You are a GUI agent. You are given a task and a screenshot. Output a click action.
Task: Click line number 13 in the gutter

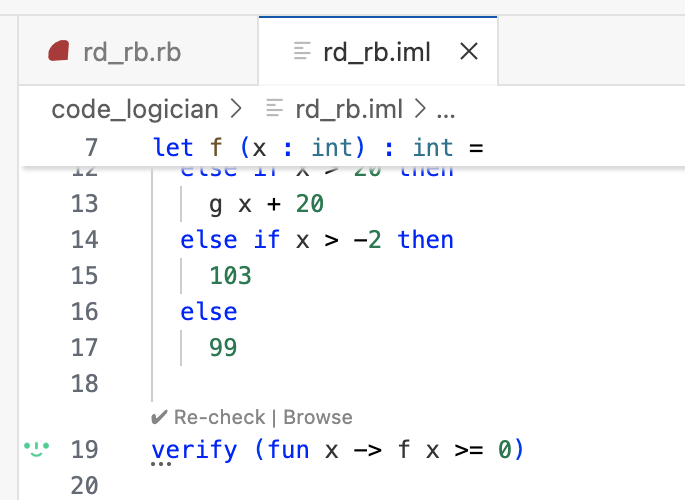coord(86,204)
